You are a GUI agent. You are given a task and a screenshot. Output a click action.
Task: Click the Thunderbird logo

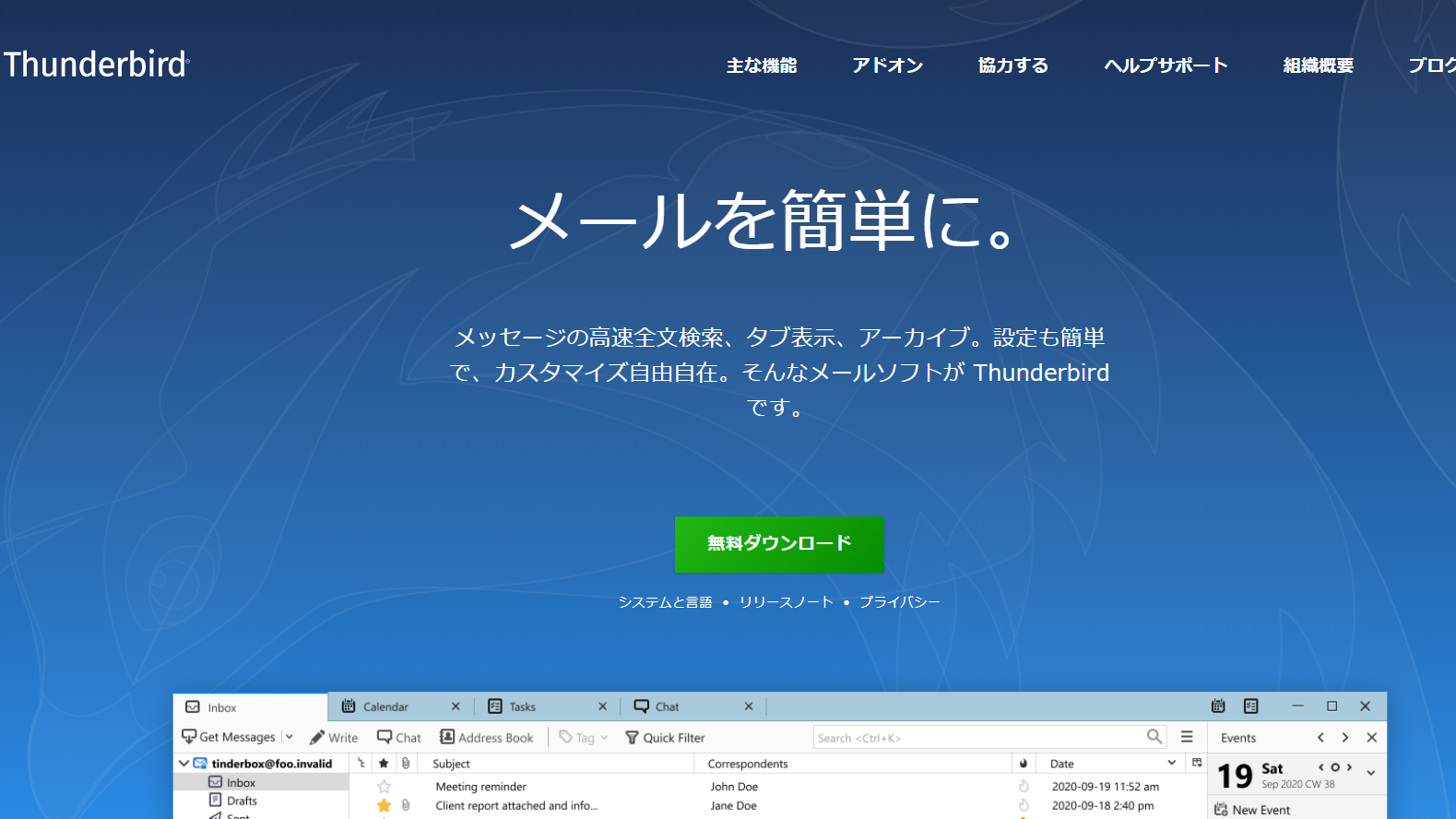pos(96,65)
